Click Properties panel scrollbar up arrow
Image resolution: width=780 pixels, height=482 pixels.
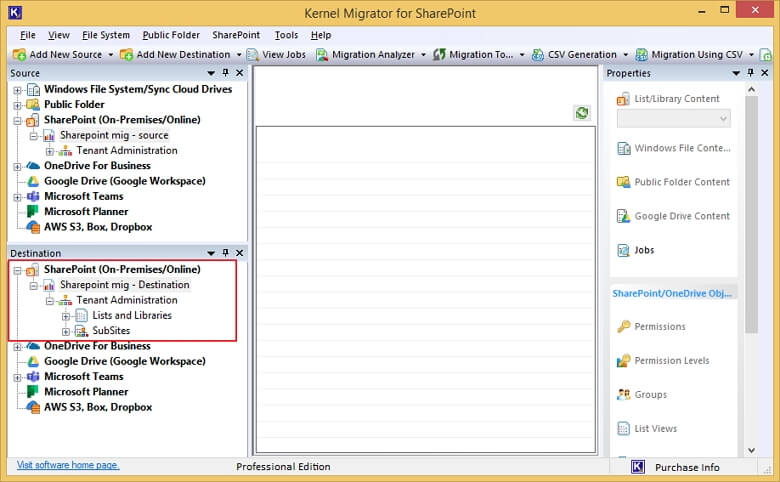[x=751, y=90]
